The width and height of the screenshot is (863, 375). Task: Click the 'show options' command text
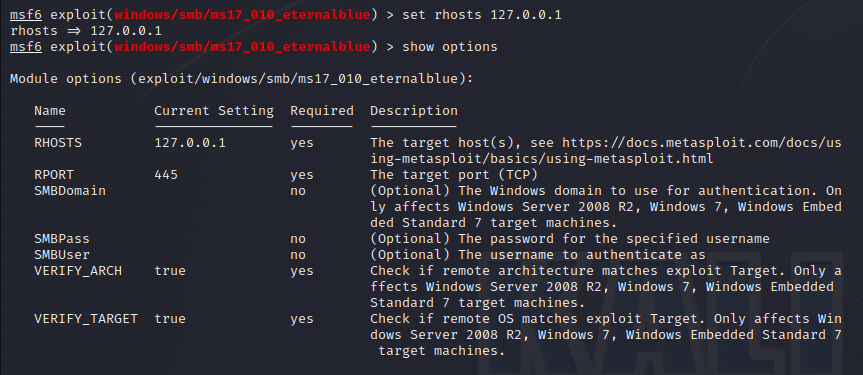tap(450, 47)
